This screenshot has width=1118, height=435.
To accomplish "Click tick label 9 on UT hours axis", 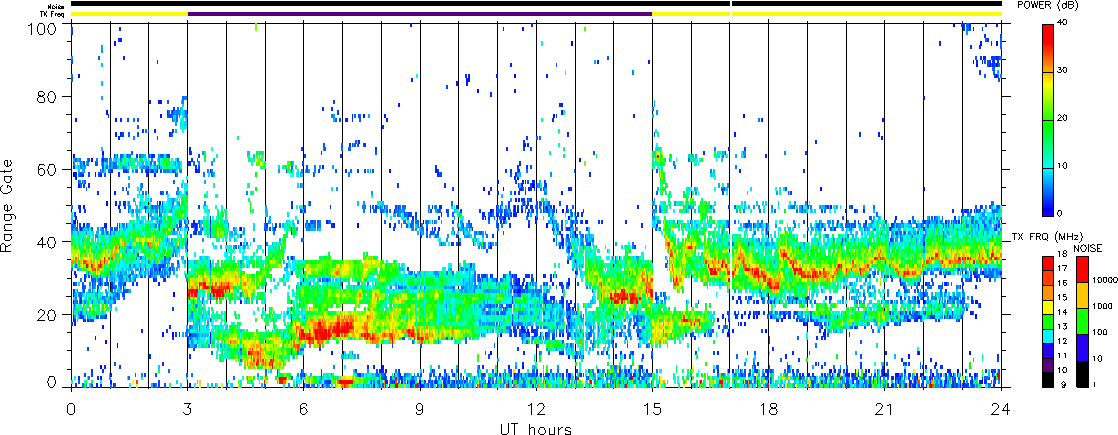I will pyautogui.click(x=420, y=409).
